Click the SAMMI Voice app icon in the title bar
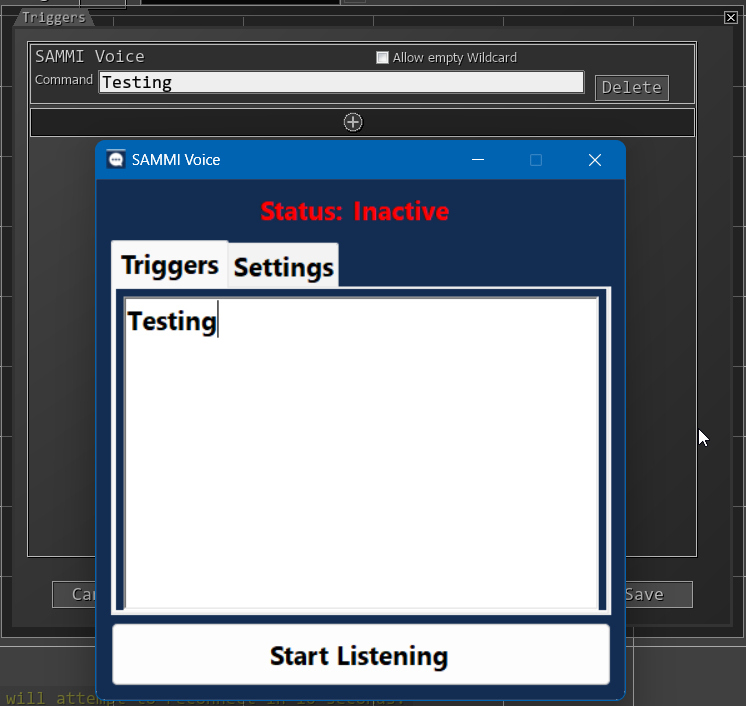746x706 pixels. coord(116,160)
